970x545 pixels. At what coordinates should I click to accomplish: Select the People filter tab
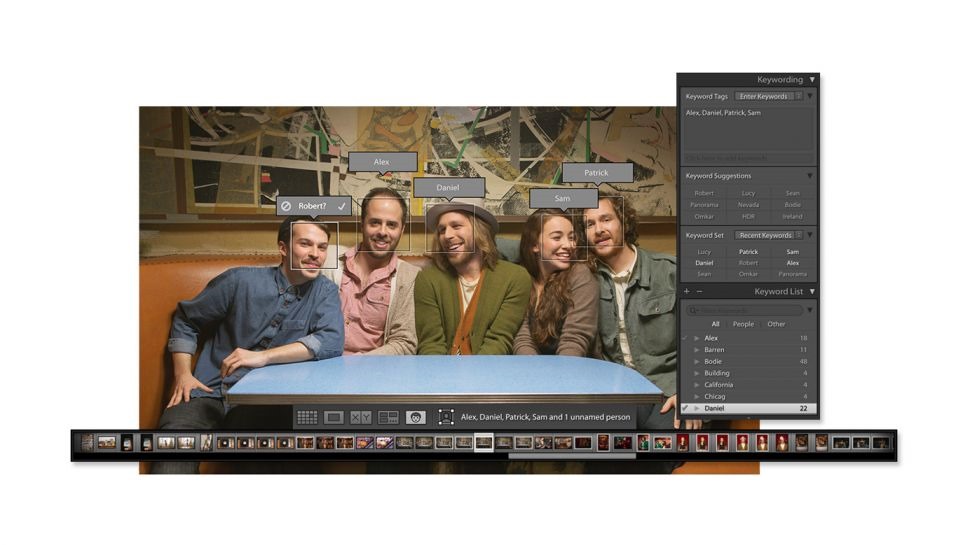743,324
